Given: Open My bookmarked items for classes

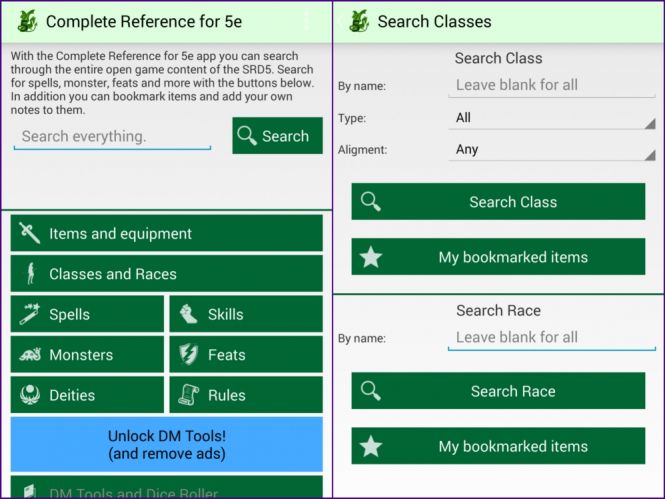Looking at the screenshot, I should tap(498, 256).
